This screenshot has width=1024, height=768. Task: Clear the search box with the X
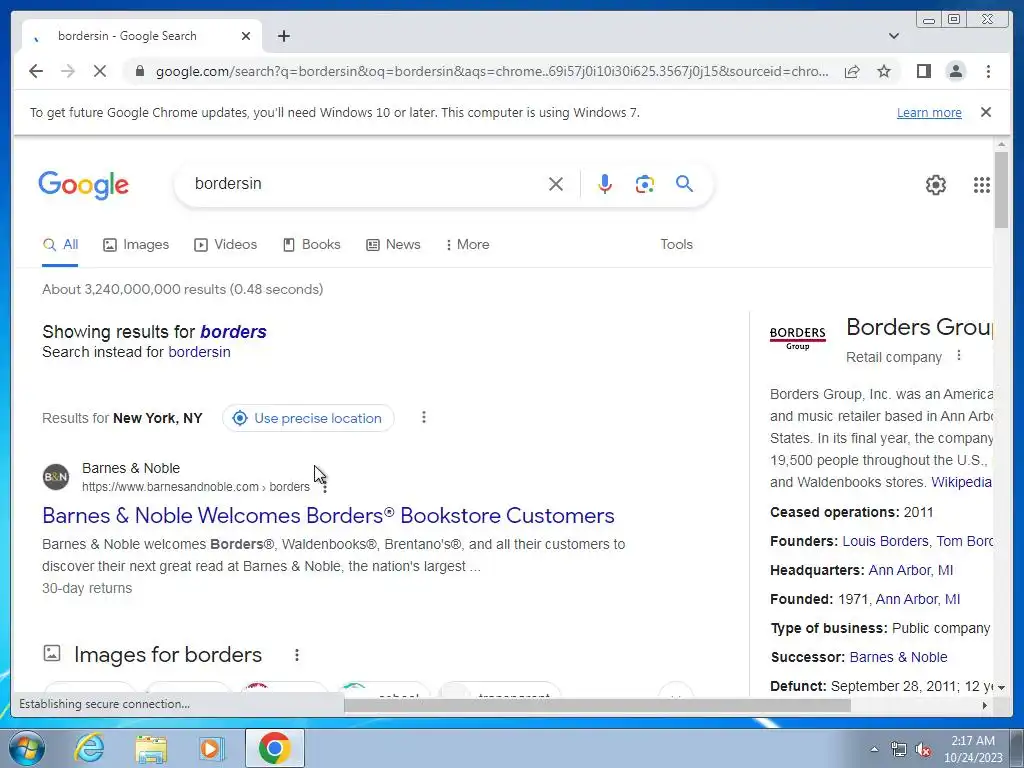(556, 184)
